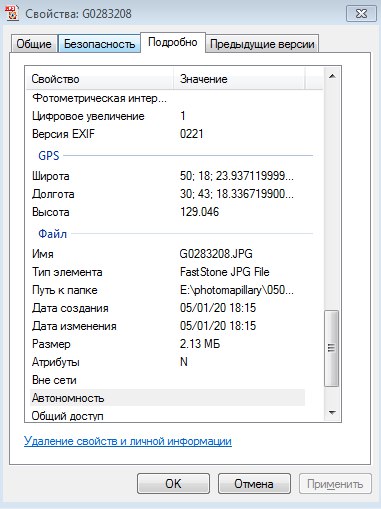
Task: Open the Предыдущие версии tab
Action: click(x=262, y=44)
